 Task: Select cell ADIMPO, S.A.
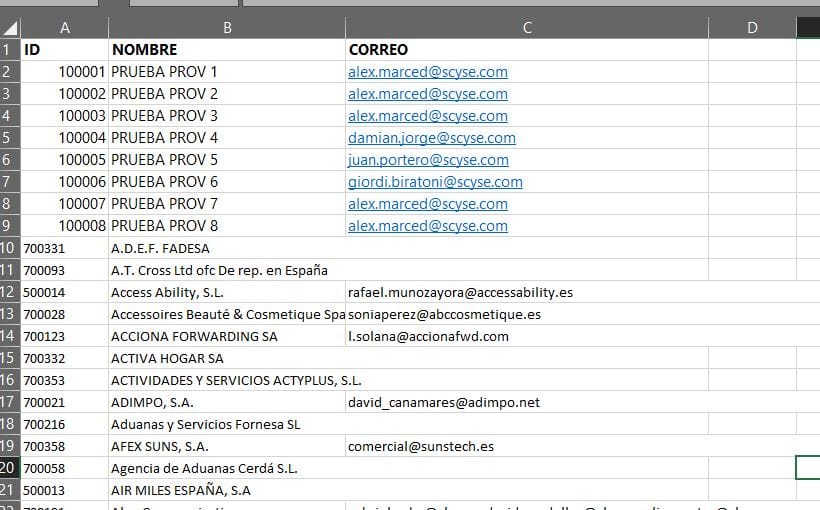[x=227, y=402]
